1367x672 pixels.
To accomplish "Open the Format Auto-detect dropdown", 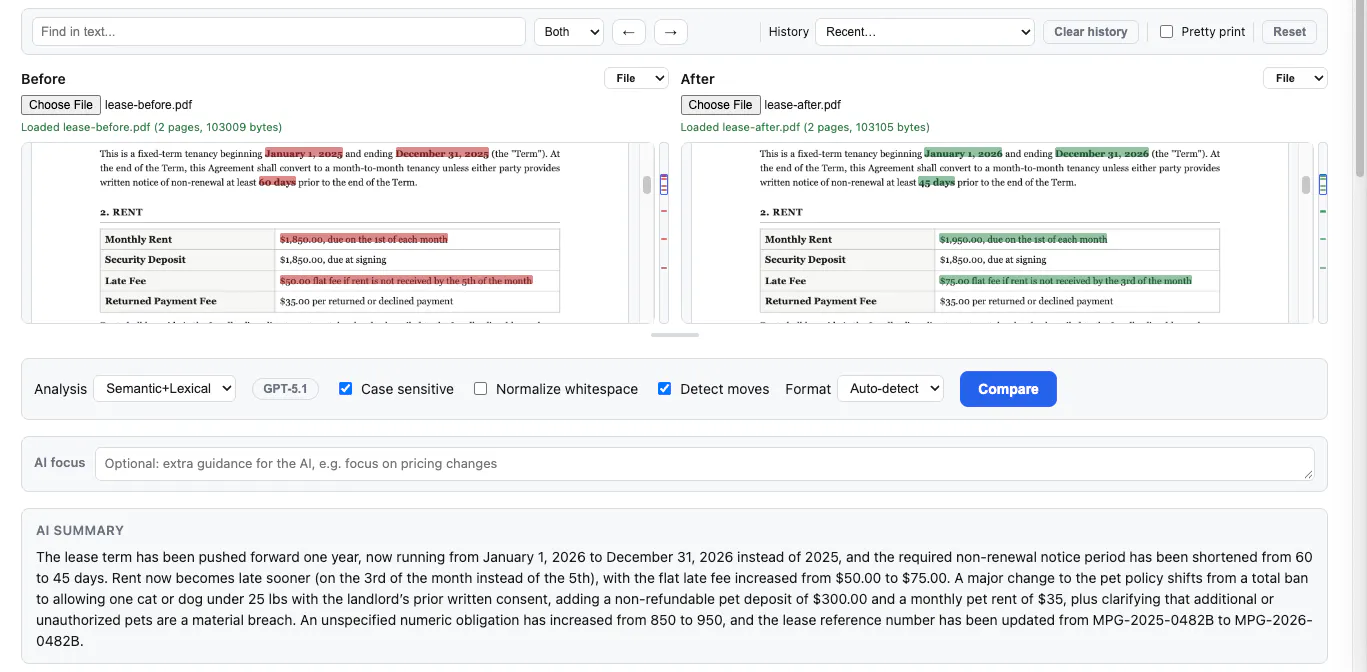I will coord(890,389).
